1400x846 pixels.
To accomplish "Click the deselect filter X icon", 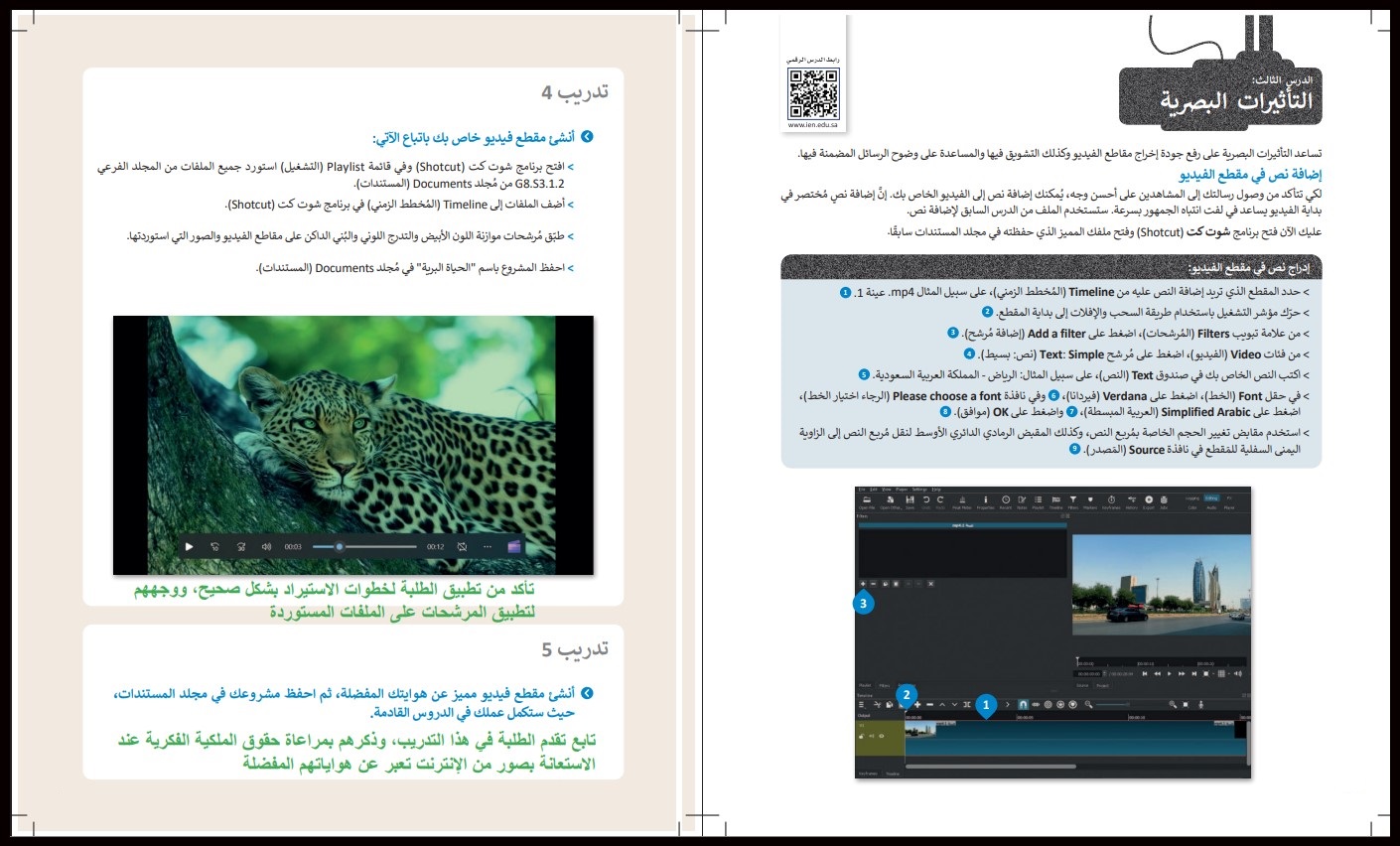I will (930, 584).
